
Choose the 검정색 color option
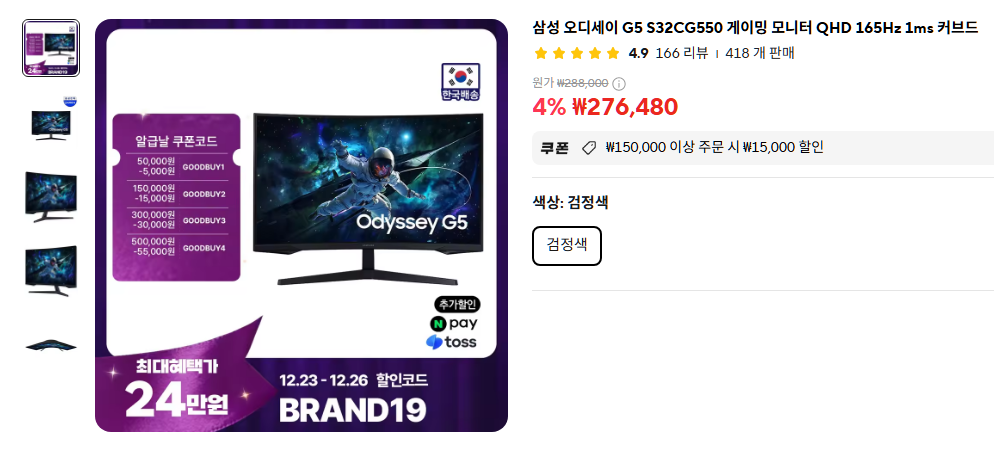[567, 246]
